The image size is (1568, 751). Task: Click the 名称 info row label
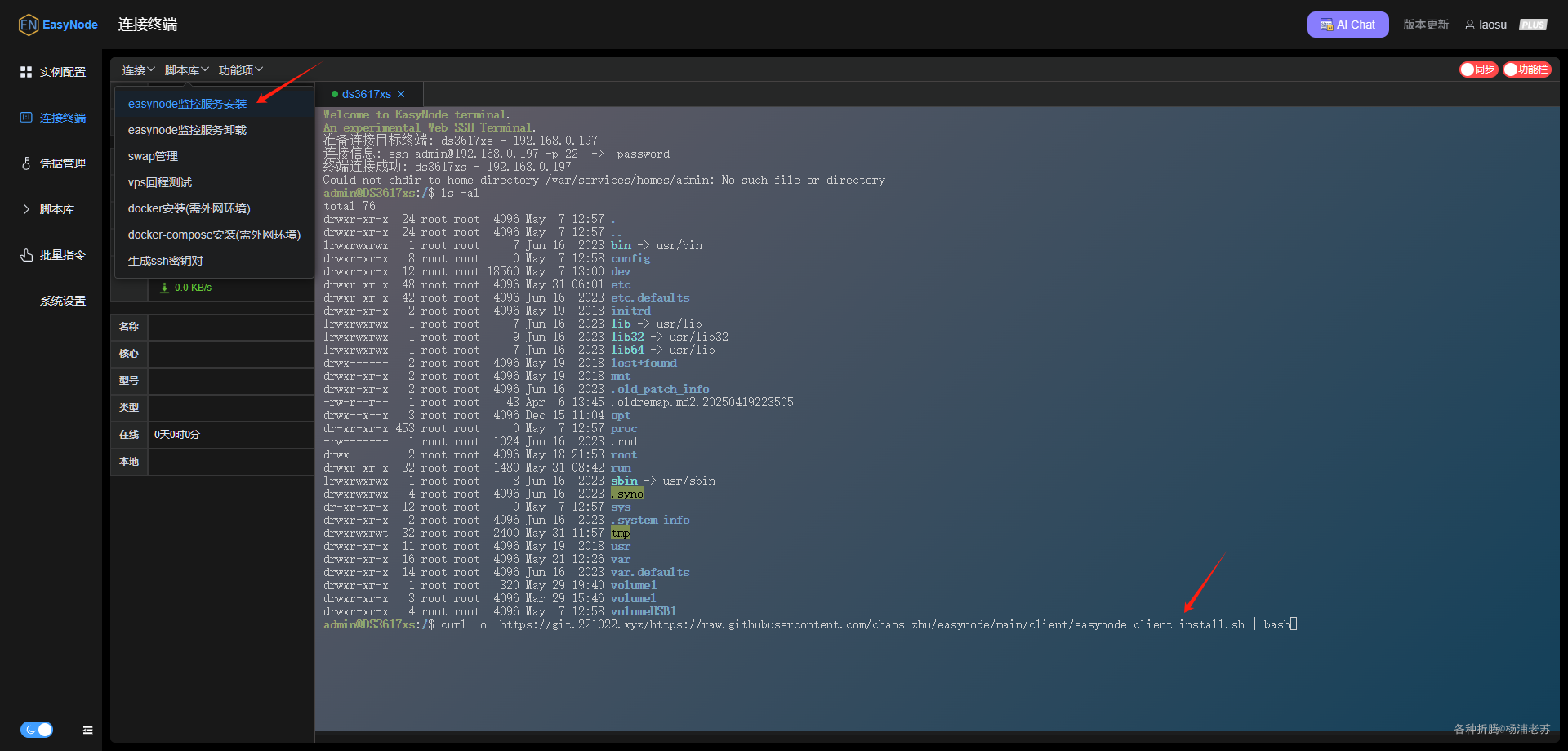129,327
